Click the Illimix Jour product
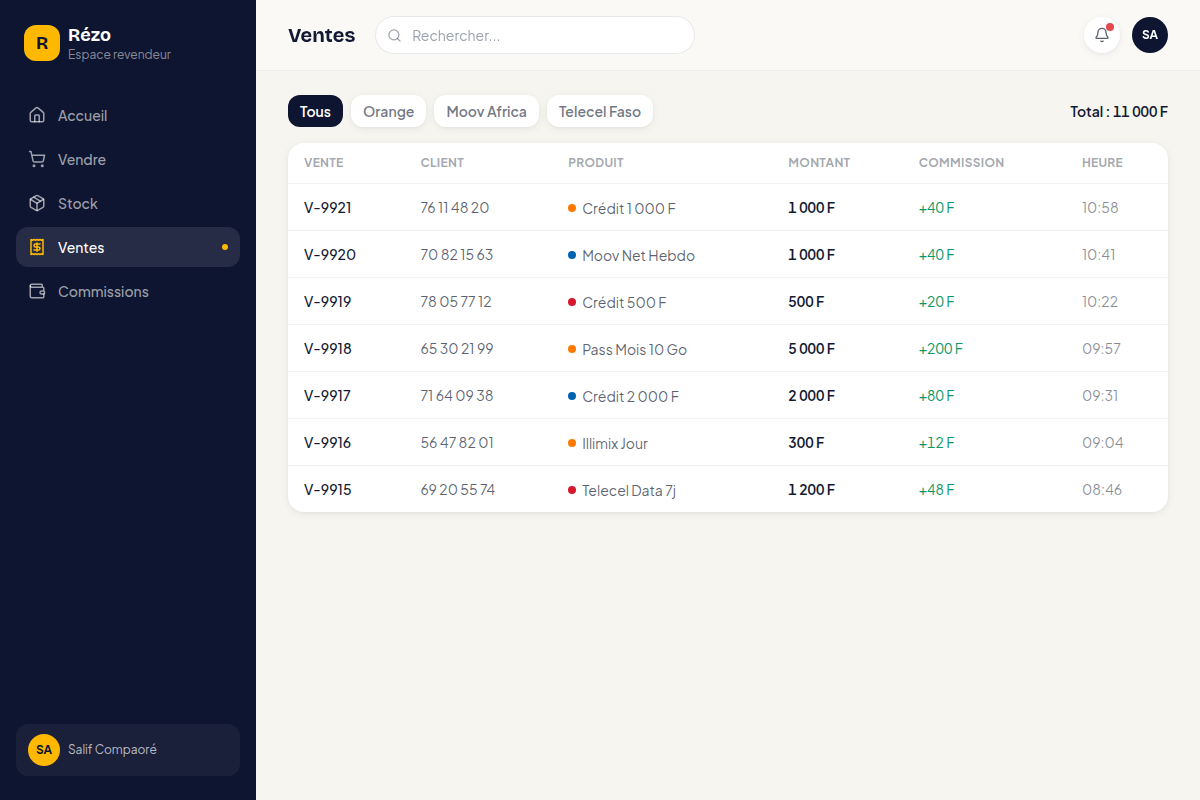This screenshot has height=800, width=1200. 615,444
